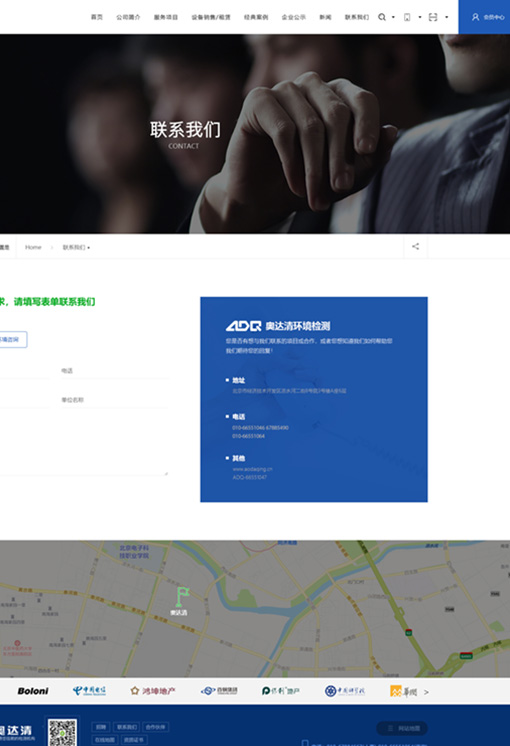Open the 鸿坤地产 partner logo
The width and height of the screenshot is (510, 746).
pyautogui.click(x=153, y=691)
